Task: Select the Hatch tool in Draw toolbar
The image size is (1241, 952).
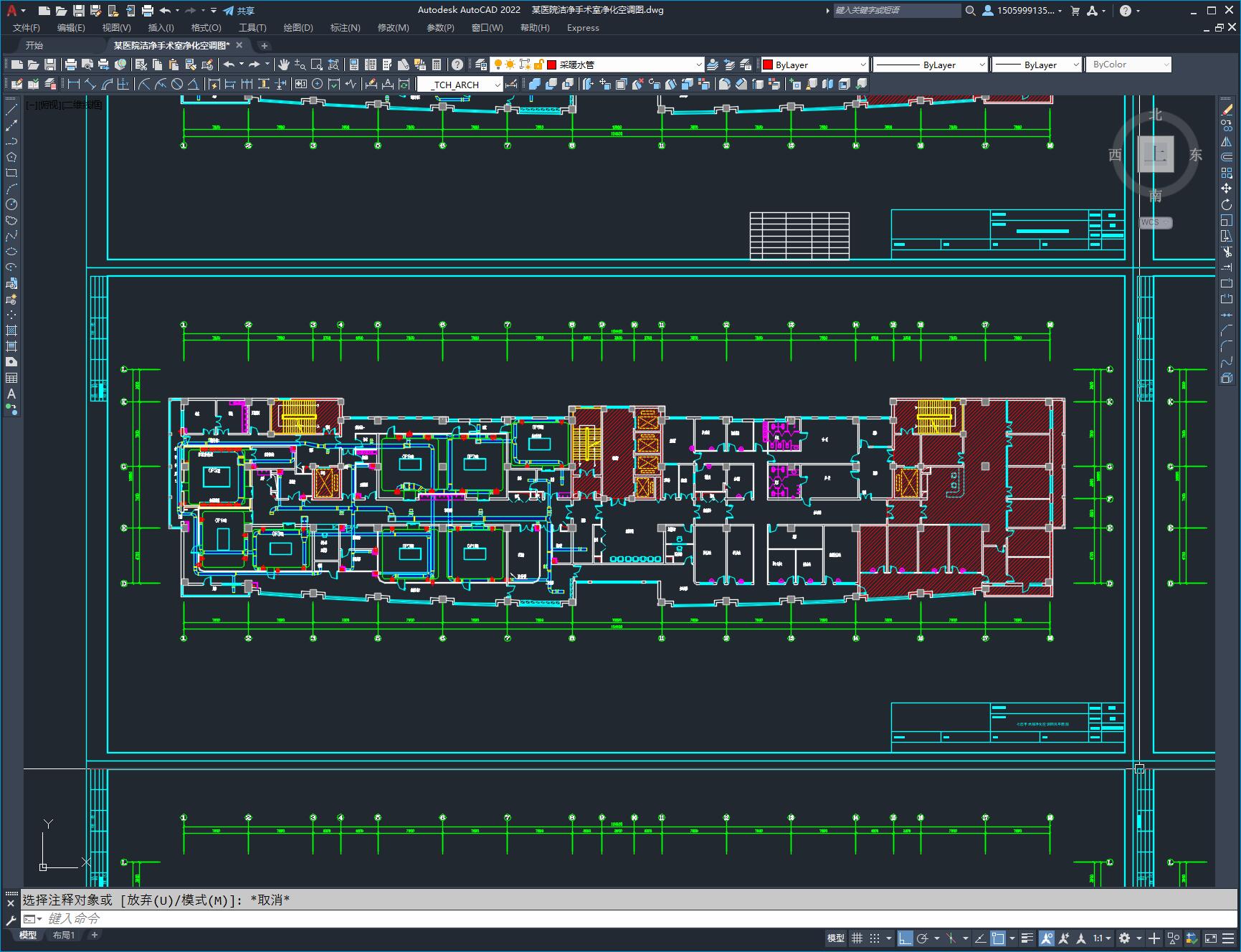Action: pos(11,330)
